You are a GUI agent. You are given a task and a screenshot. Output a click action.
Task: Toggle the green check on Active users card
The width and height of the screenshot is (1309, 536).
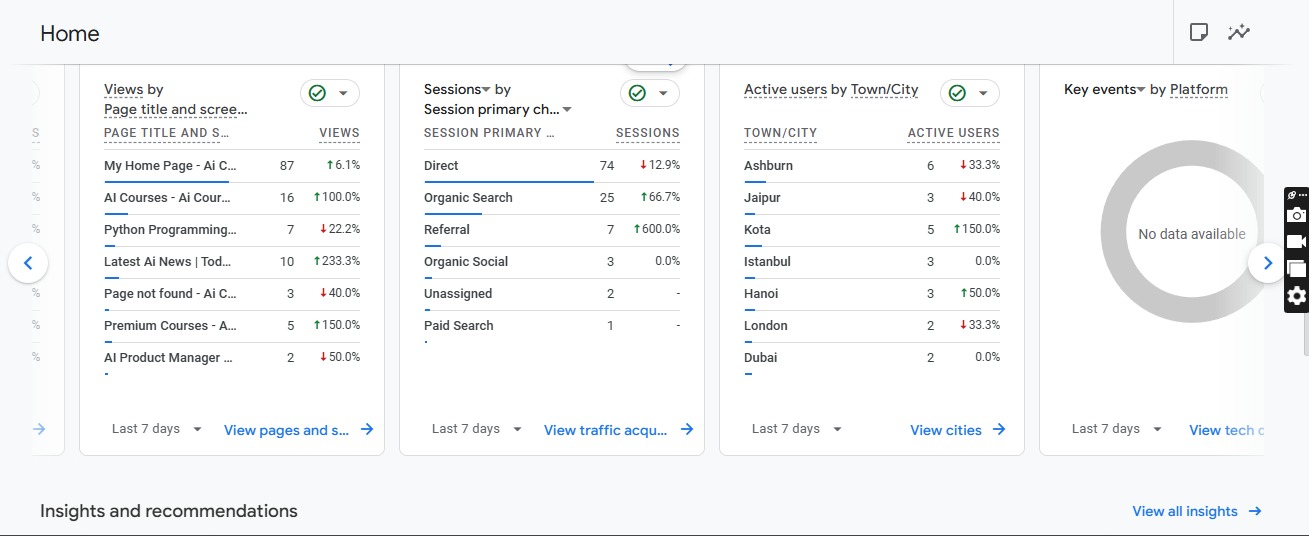[x=958, y=93]
